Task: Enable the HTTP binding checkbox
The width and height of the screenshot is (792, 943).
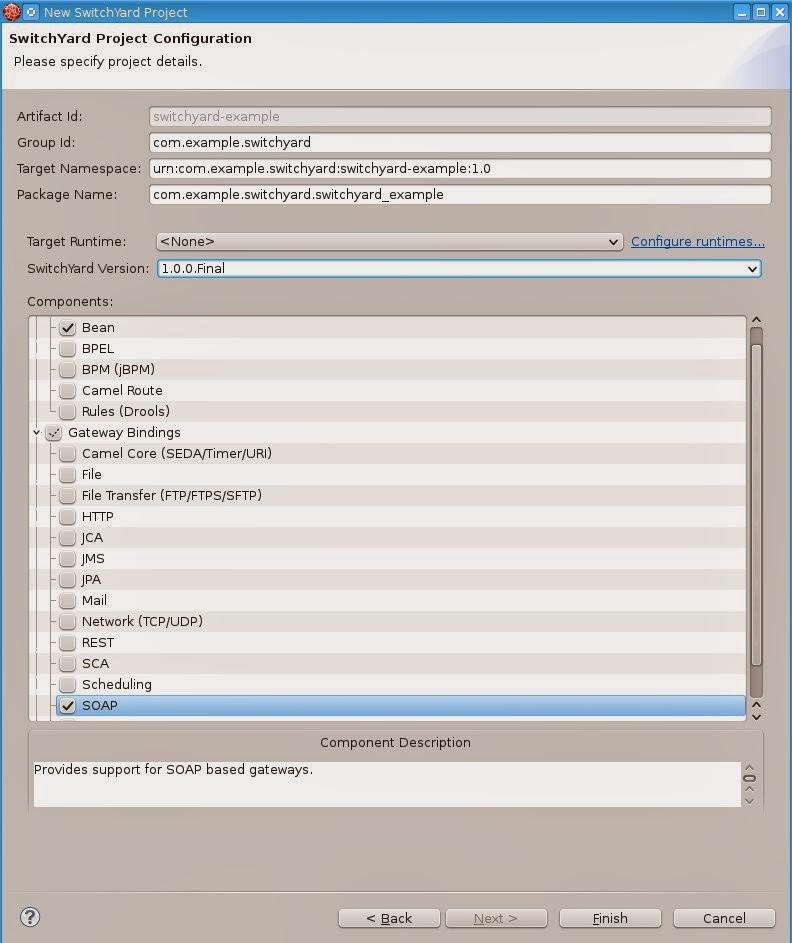Action: (x=67, y=517)
